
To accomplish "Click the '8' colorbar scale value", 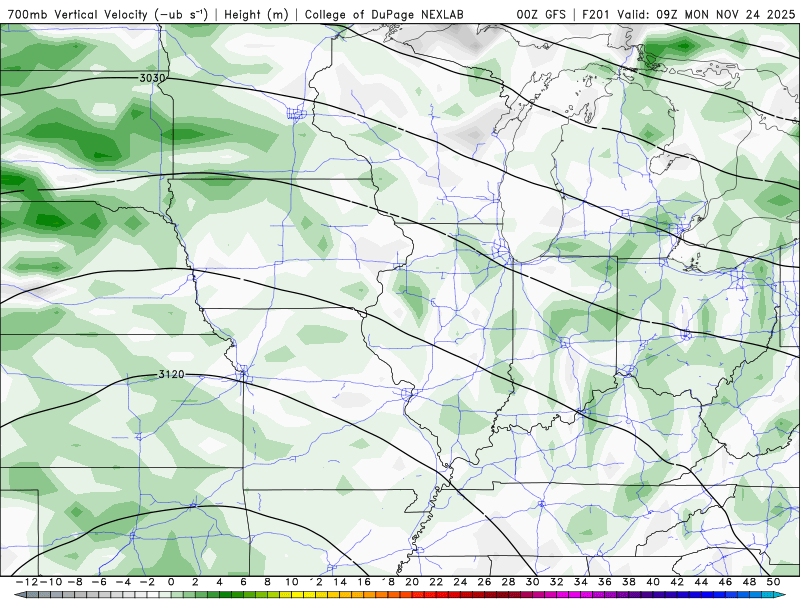I will click(x=267, y=582).
